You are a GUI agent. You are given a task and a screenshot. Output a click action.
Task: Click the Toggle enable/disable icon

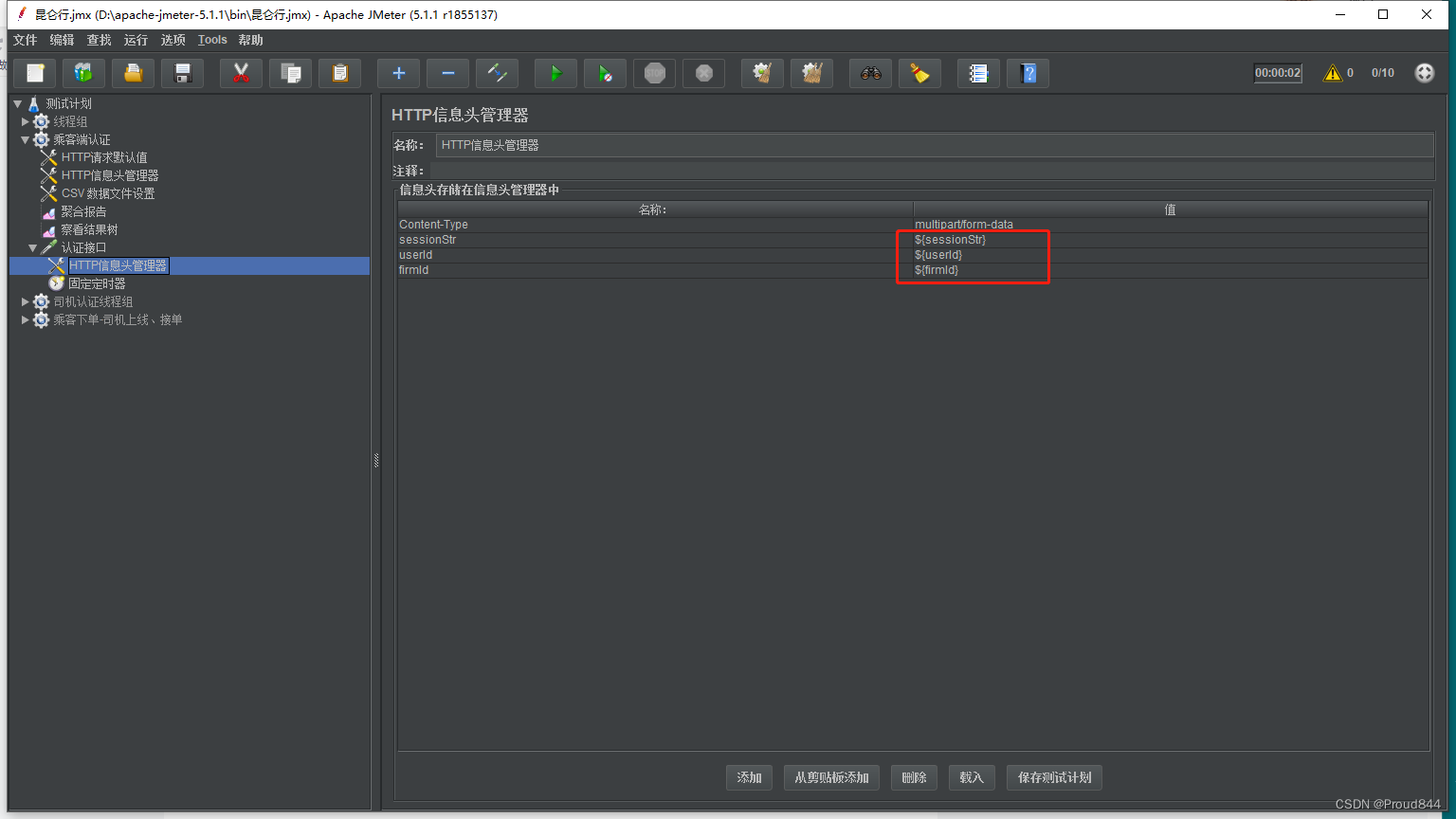coord(498,73)
